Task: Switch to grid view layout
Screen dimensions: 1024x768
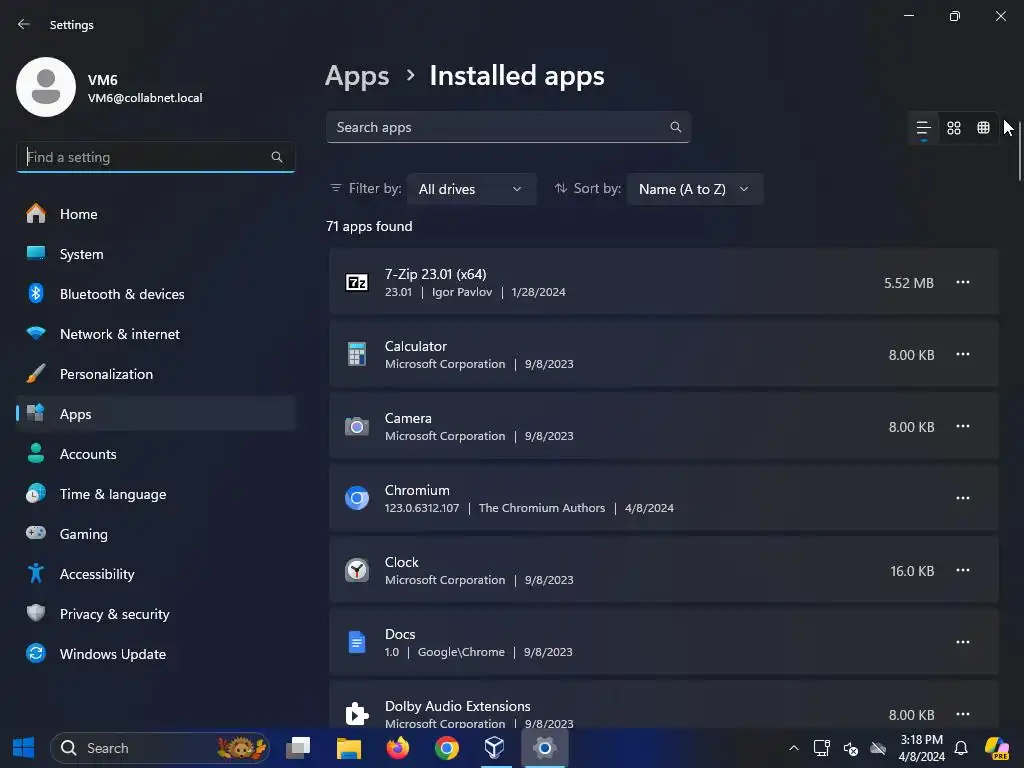Action: coord(953,128)
